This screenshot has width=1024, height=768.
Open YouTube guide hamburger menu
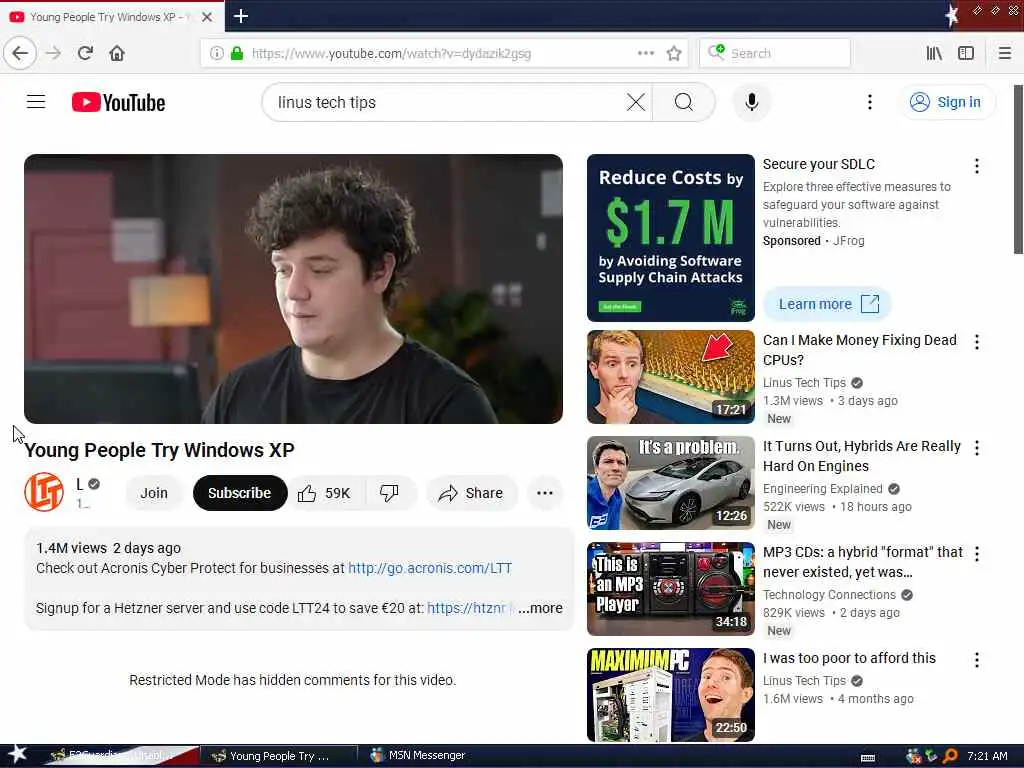point(36,102)
